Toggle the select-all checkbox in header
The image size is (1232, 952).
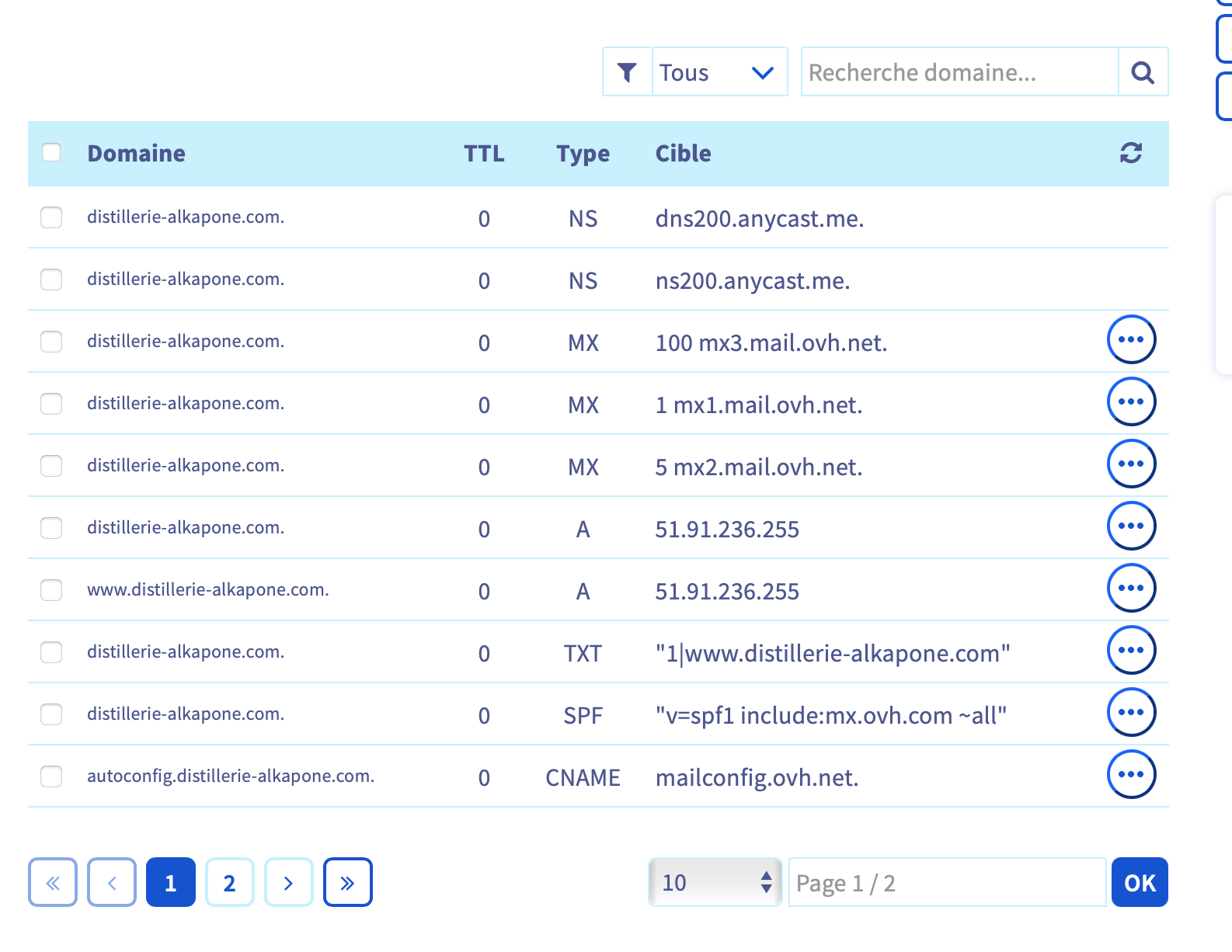51,152
